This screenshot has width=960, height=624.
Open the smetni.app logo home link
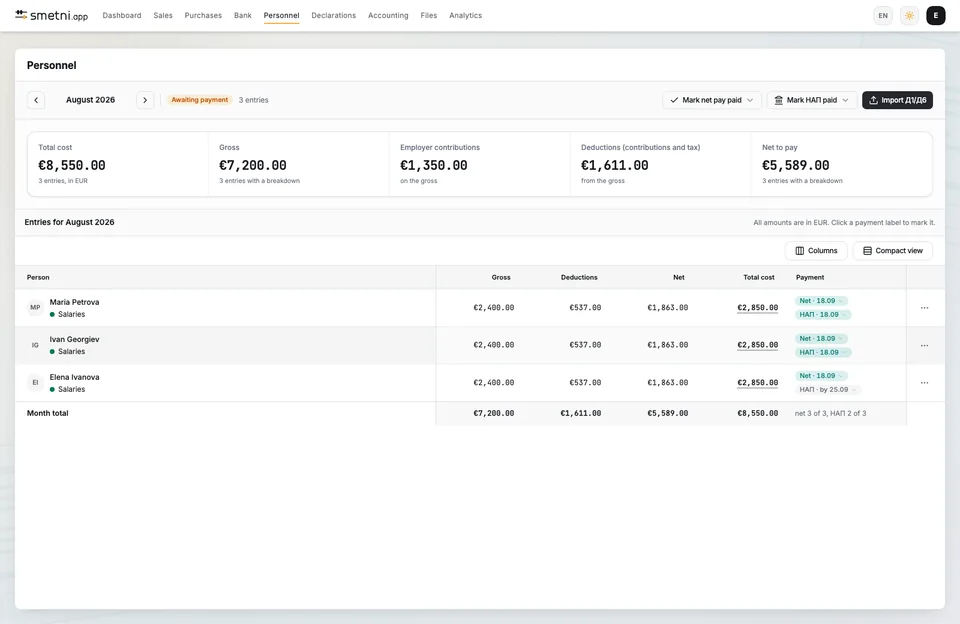point(51,15)
